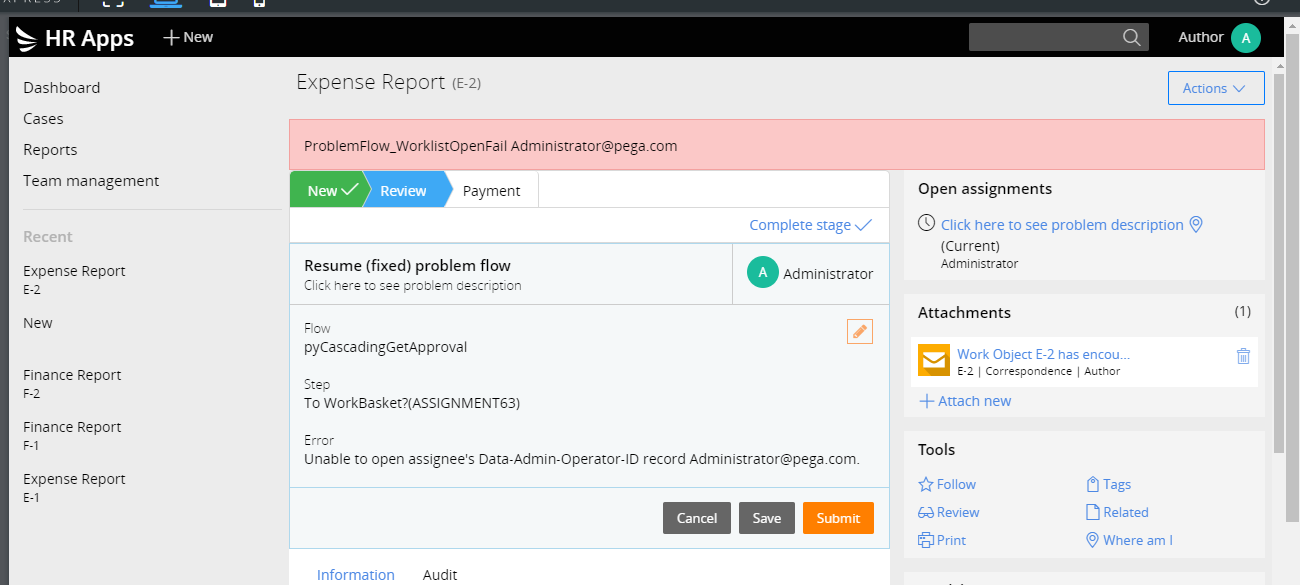Click the Complete stage link
Screen dimensions: 1300x585
(810, 225)
